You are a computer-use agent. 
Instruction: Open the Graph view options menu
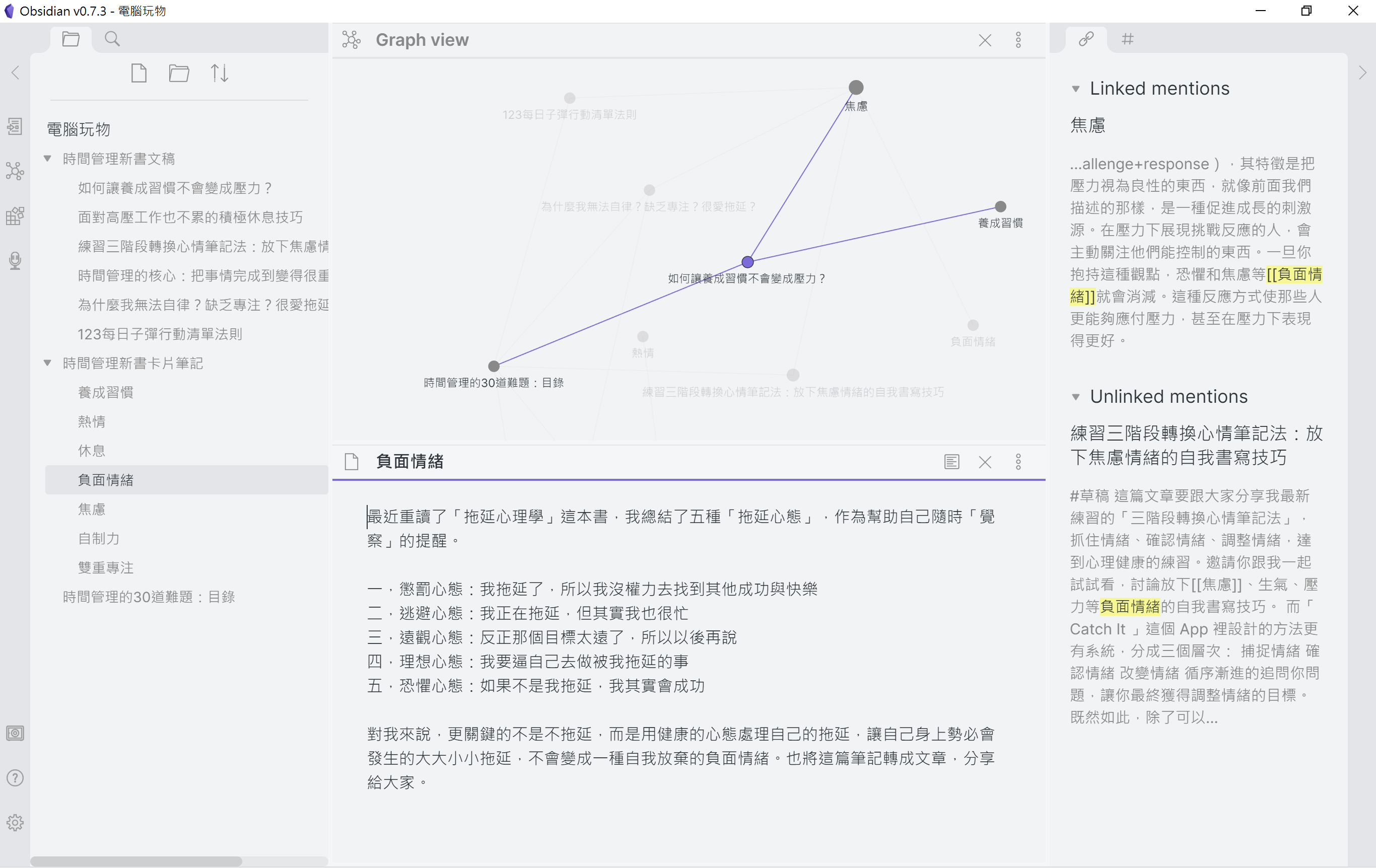1019,40
